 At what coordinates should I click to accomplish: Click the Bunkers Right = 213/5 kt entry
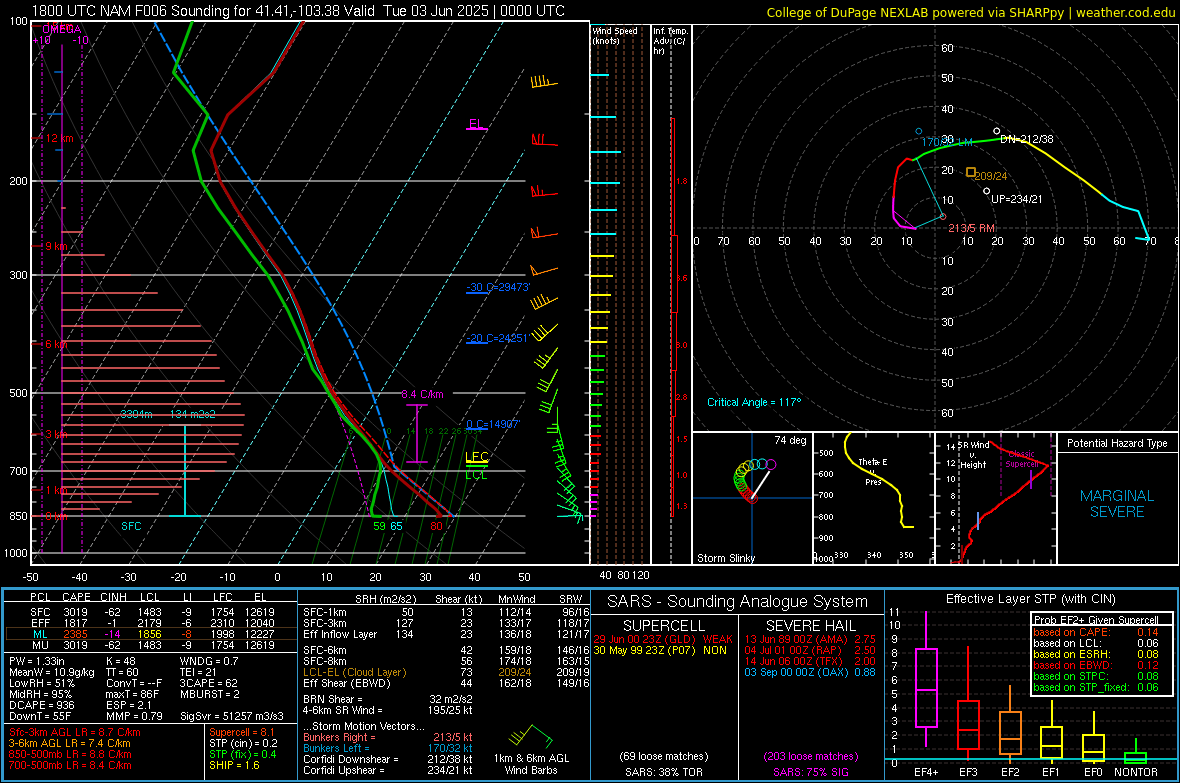click(388, 737)
